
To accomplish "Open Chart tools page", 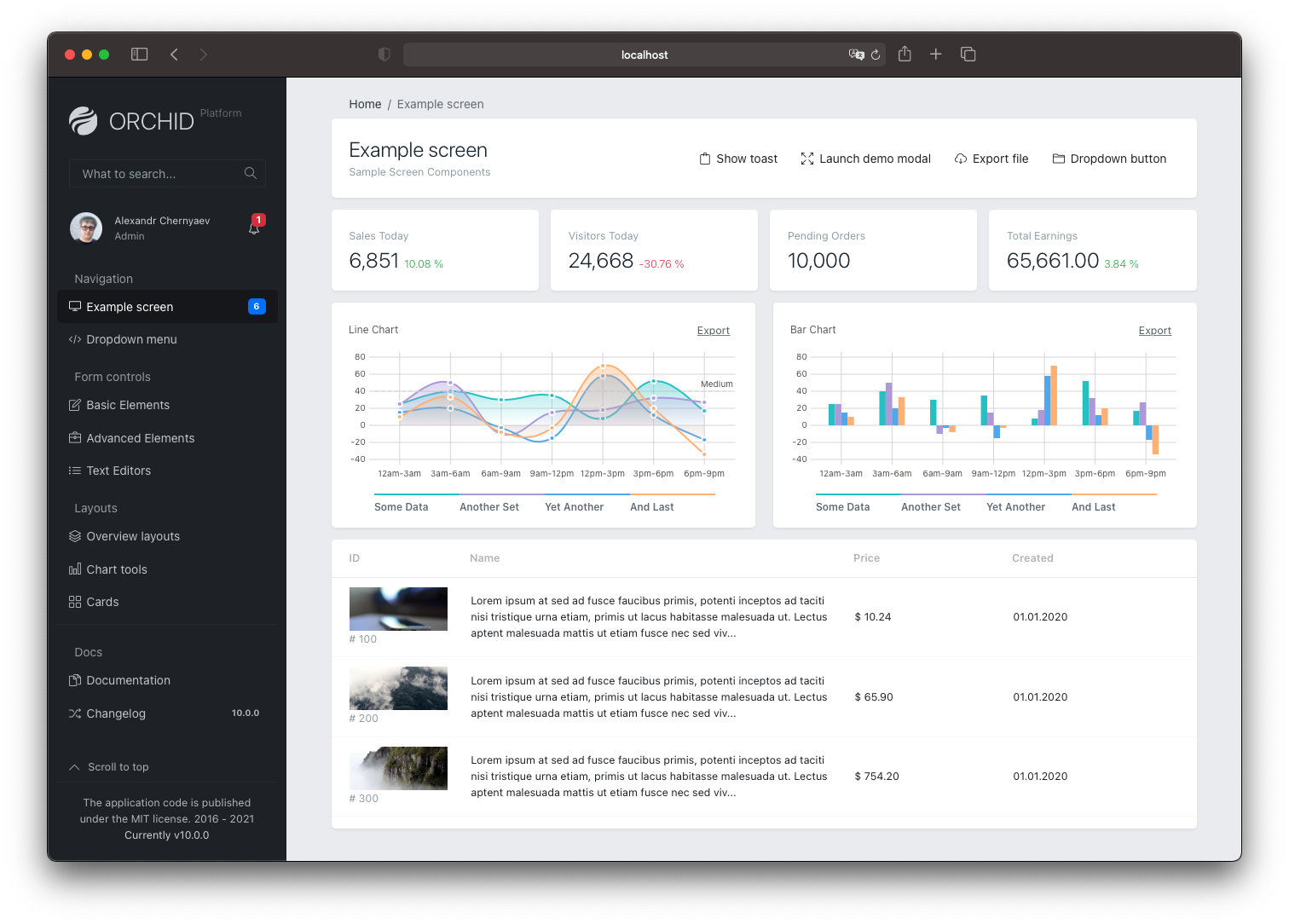I will pyautogui.click(x=167, y=569).
